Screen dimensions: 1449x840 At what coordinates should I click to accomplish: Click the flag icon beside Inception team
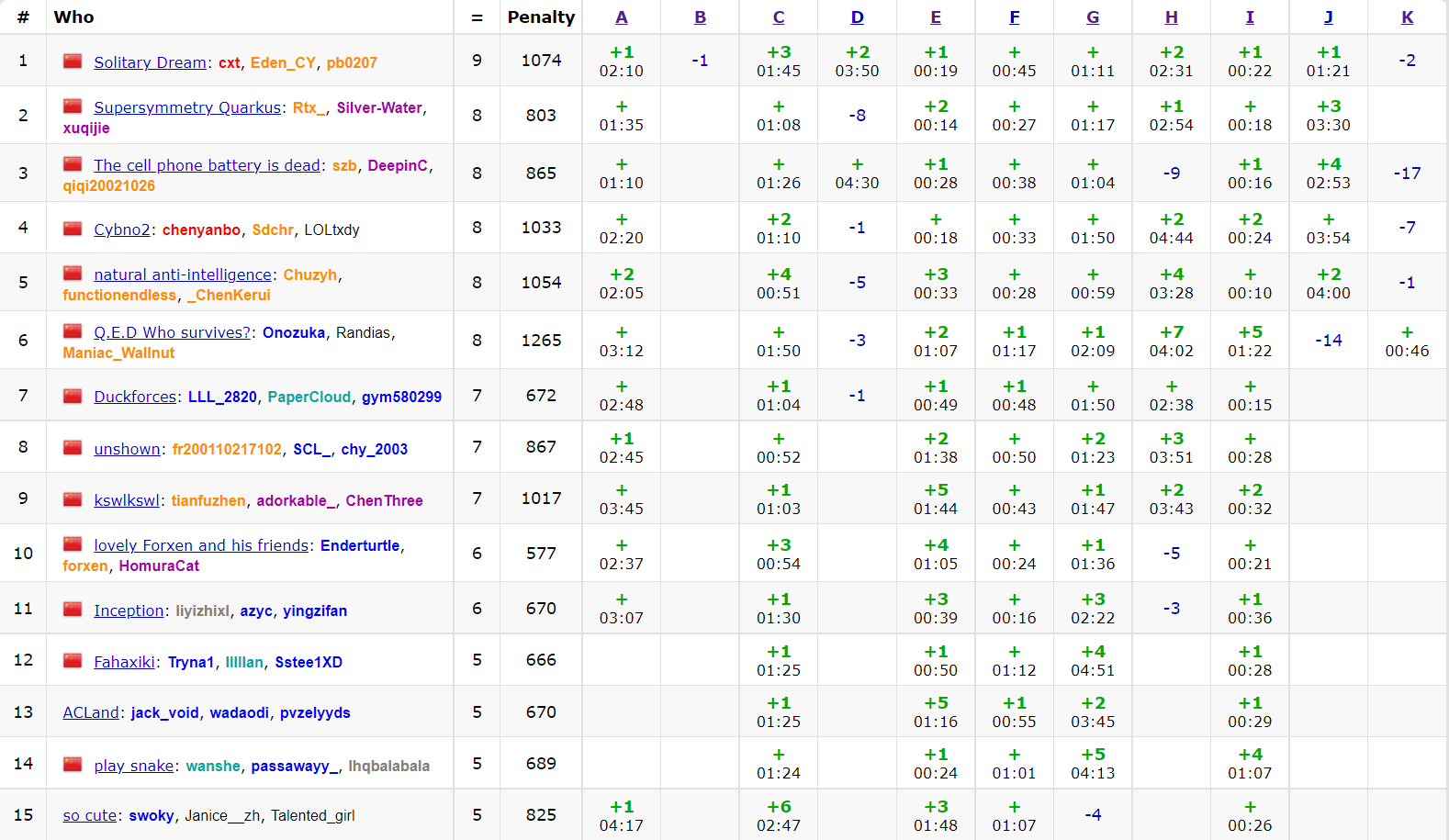(x=73, y=610)
